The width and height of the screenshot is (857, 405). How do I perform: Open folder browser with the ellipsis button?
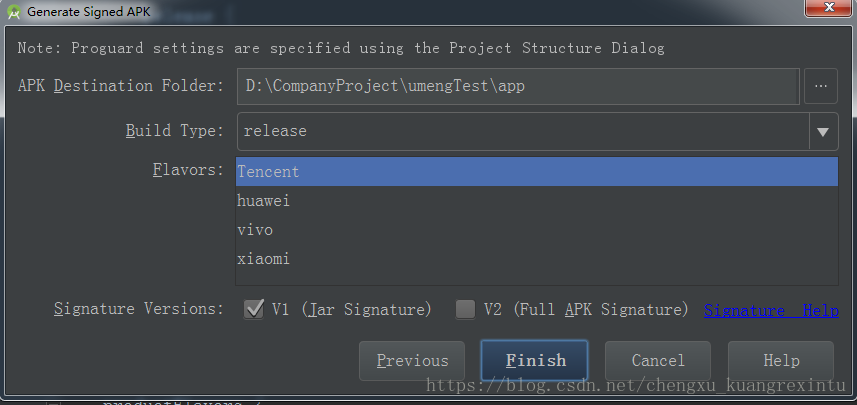click(820, 86)
